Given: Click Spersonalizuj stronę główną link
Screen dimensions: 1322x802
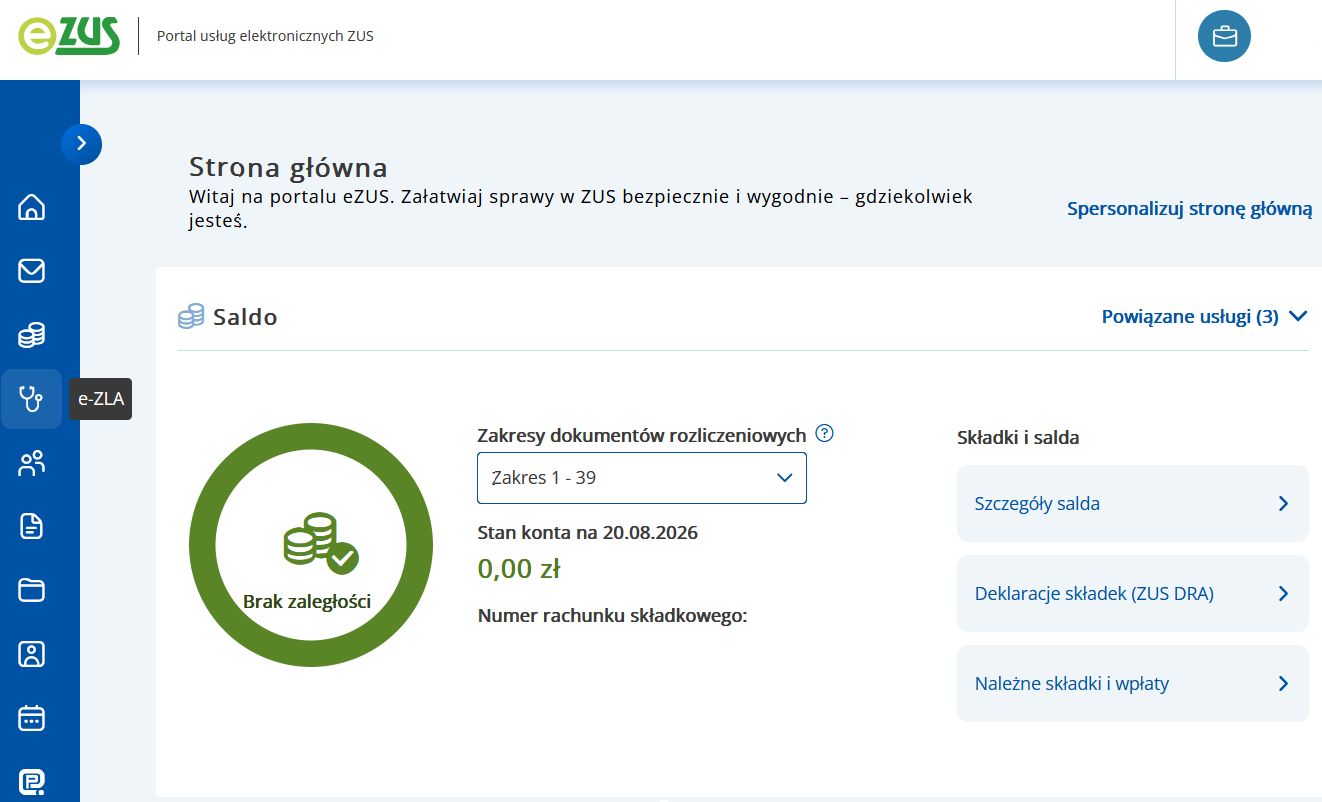Looking at the screenshot, I should (x=1189, y=210).
